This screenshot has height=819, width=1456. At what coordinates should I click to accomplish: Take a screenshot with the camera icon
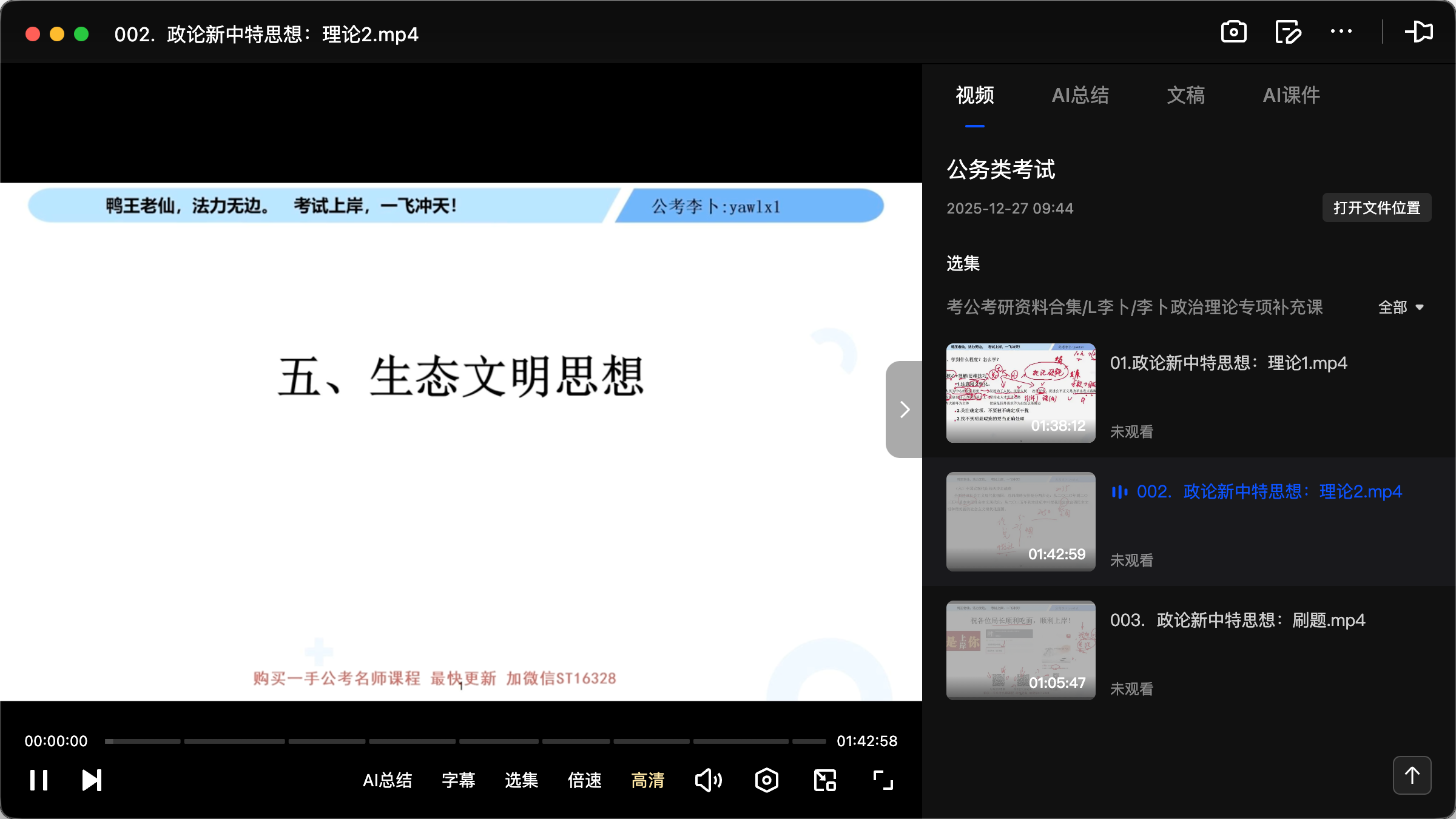[x=1233, y=32]
